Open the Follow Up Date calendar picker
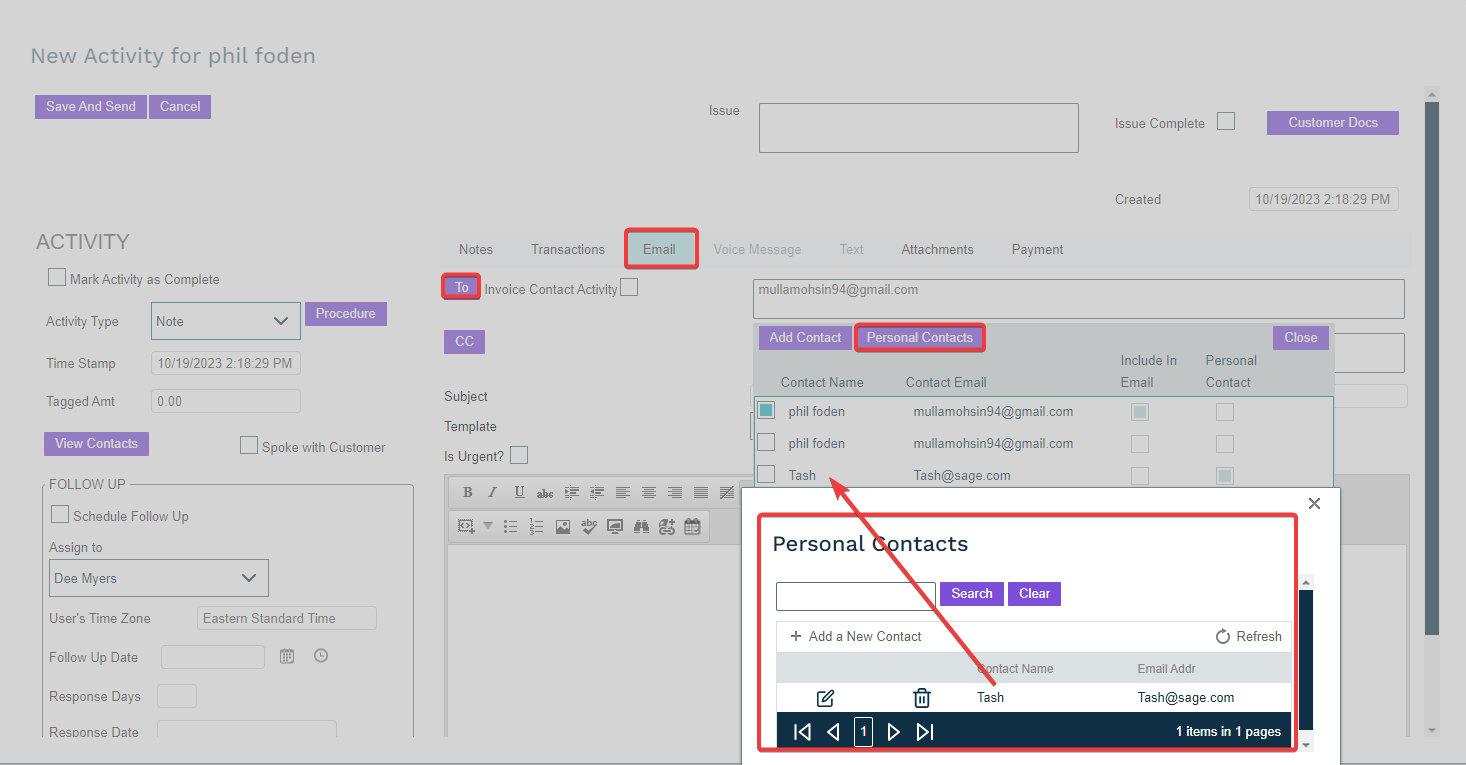This screenshot has width=1466, height=765. [x=287, y=657]
